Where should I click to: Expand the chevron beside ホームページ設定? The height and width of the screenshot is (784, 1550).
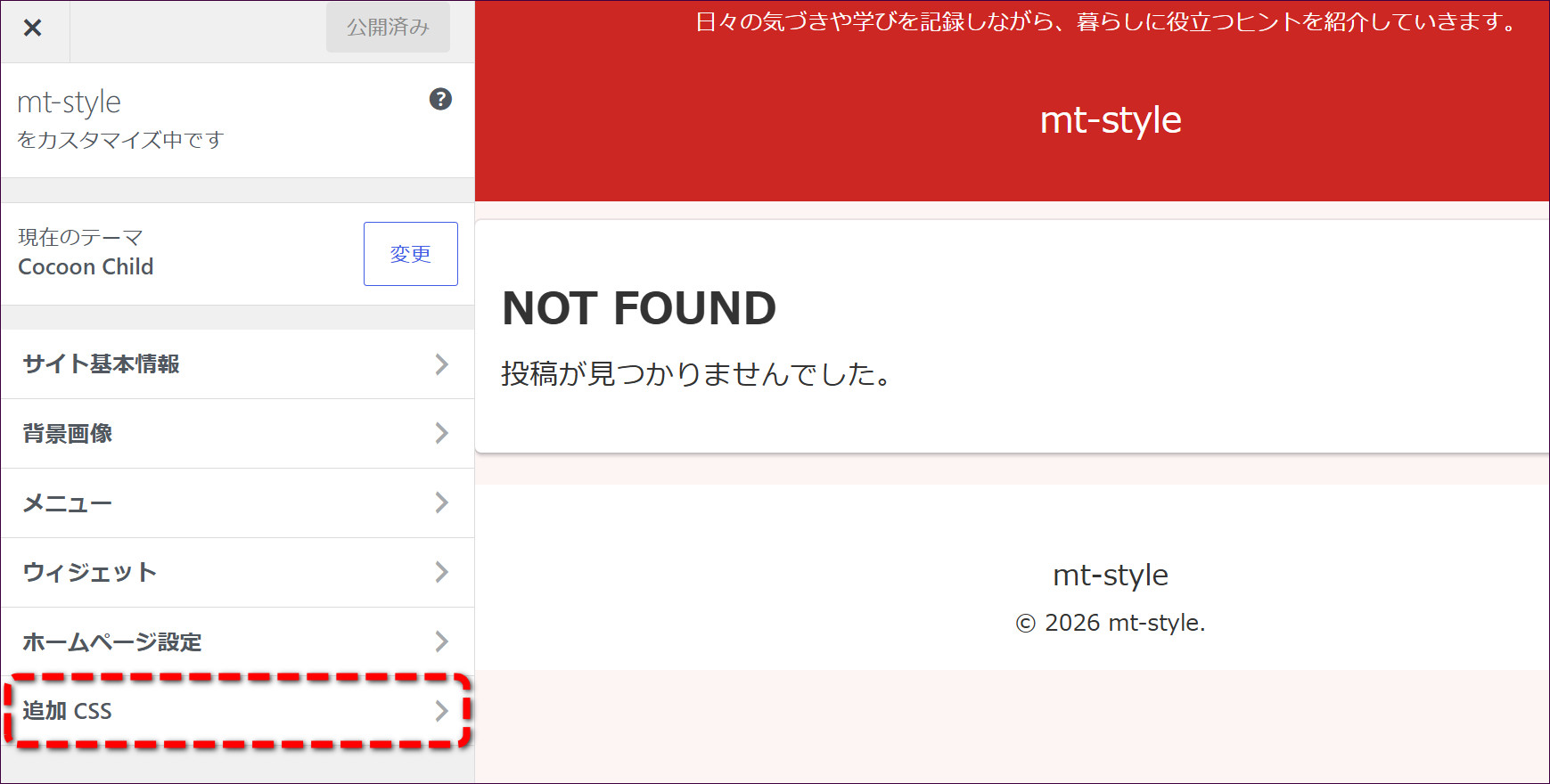pyautogui.click(x=441, y=642)
